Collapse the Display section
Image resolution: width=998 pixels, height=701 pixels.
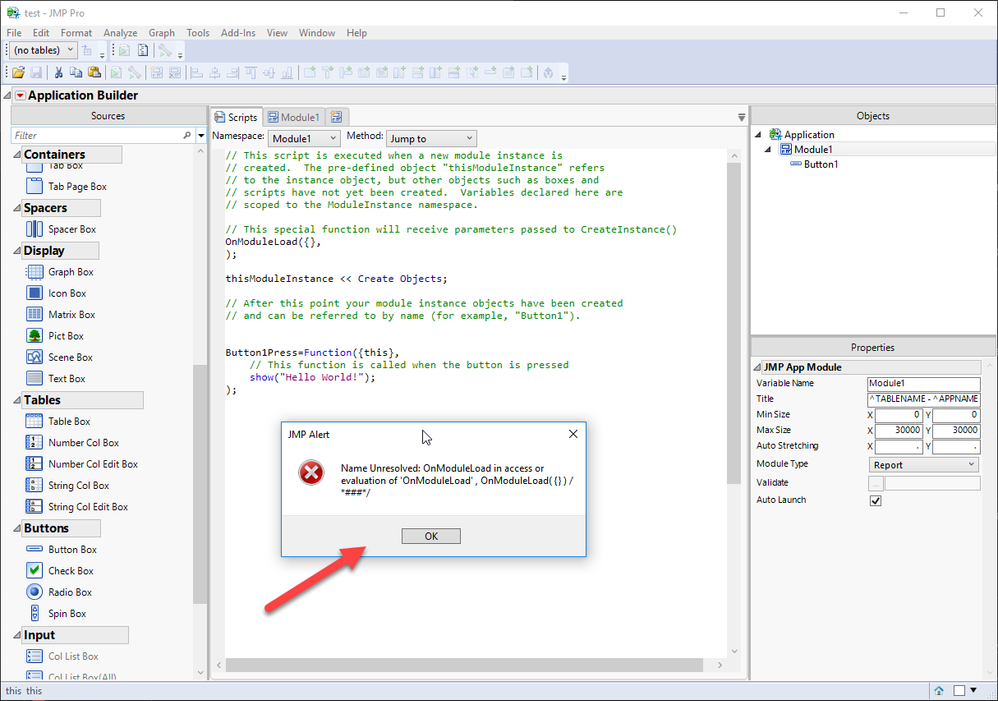[x=17, y=251]
